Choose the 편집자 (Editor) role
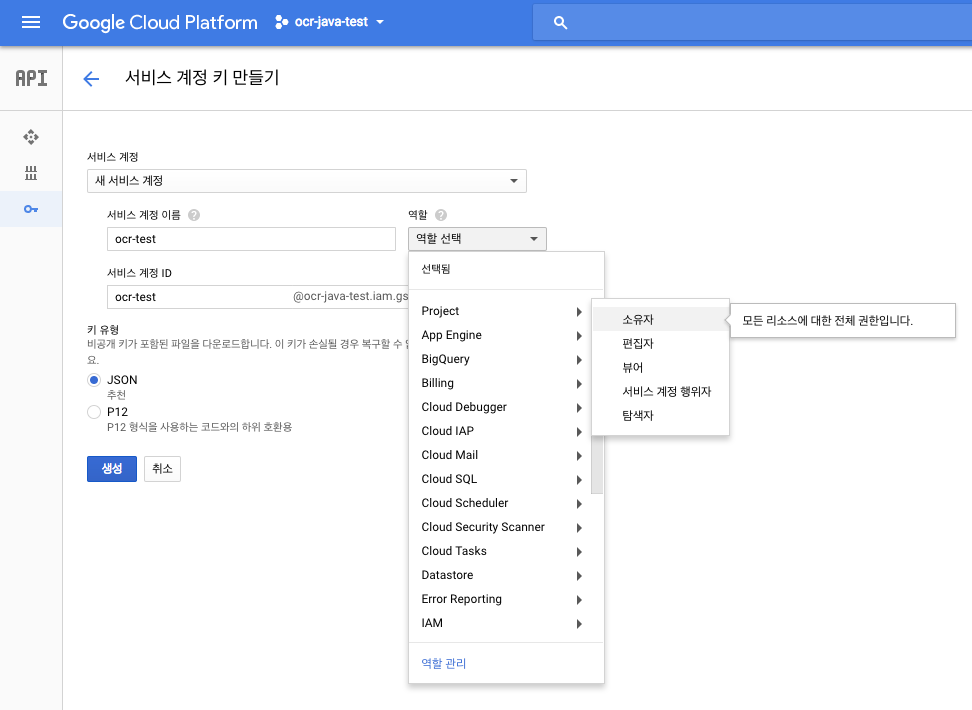Screen dimensions: 972x710 (x=660, y=344)
